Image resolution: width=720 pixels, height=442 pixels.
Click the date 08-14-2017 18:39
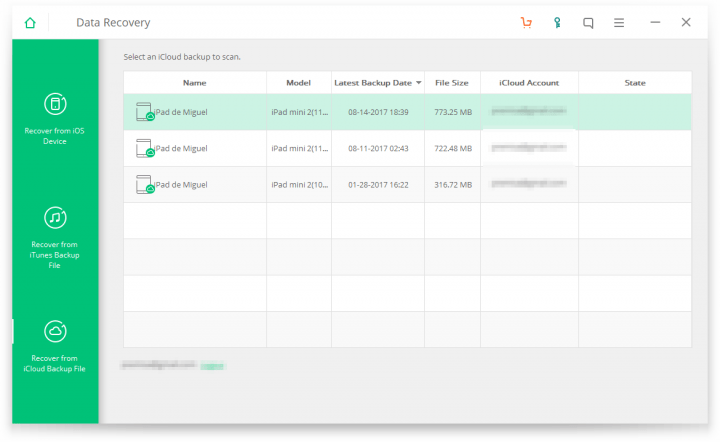(x=378, y=112)
